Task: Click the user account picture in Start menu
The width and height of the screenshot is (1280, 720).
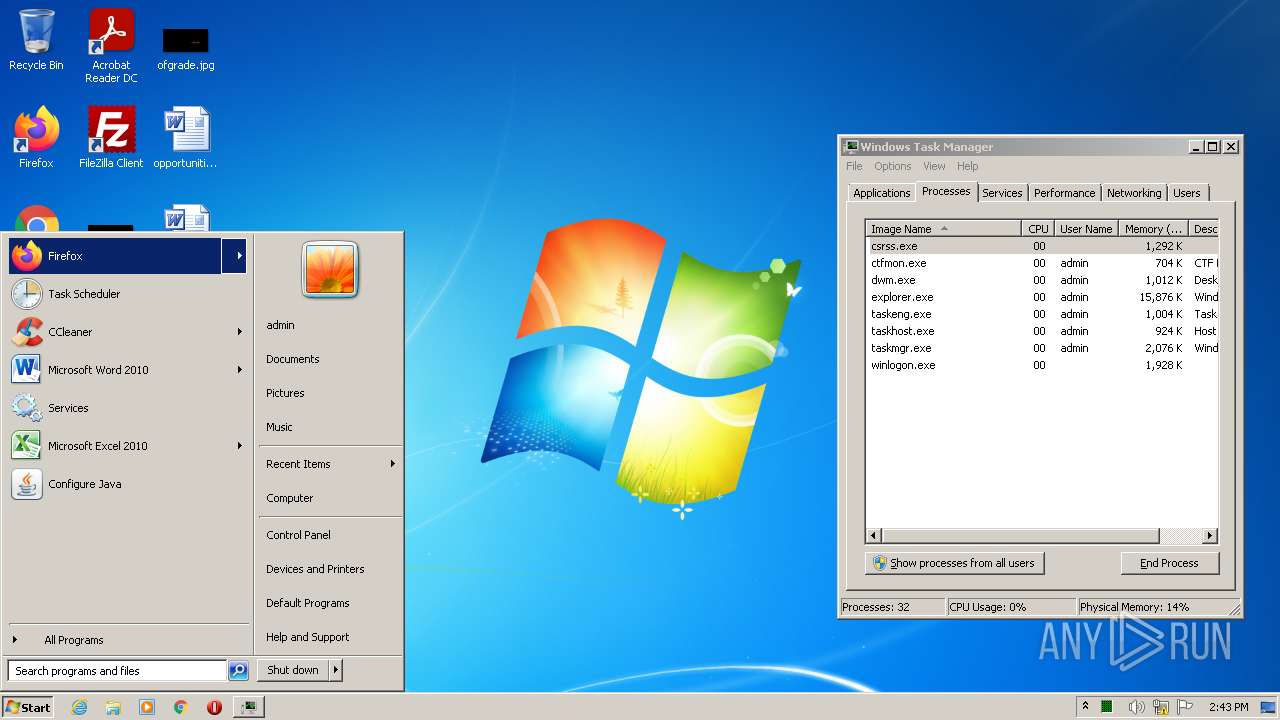Action: 330,269
